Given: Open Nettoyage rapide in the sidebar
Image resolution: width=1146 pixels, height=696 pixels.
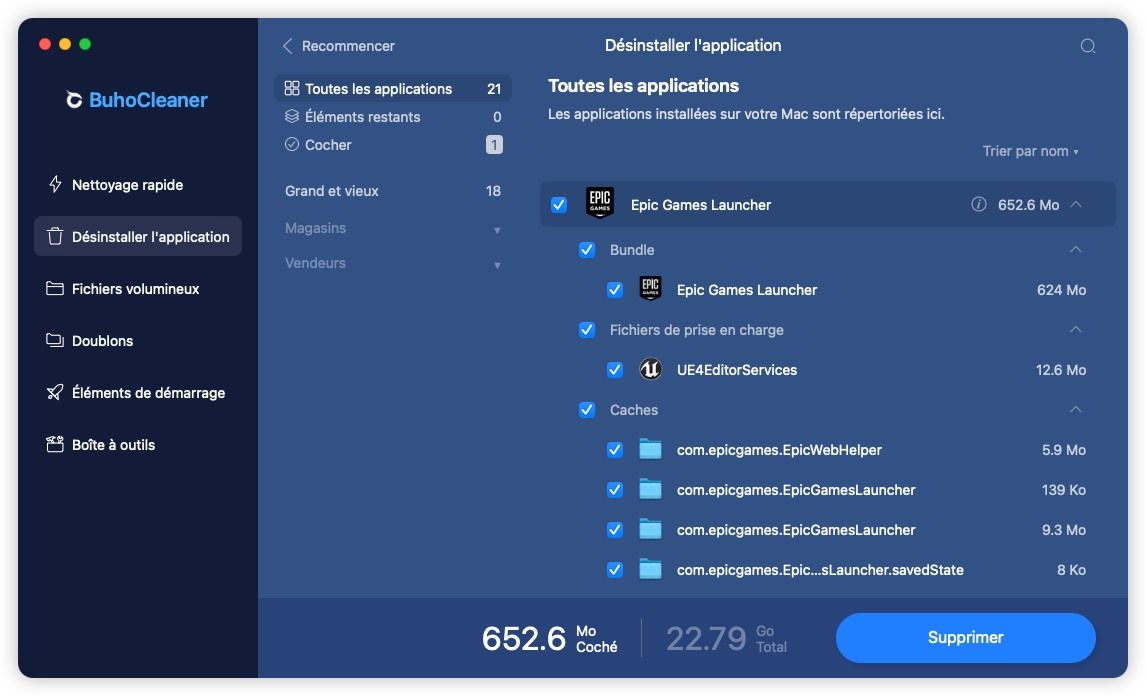Looking at the screenshot, I should (137, 184).
